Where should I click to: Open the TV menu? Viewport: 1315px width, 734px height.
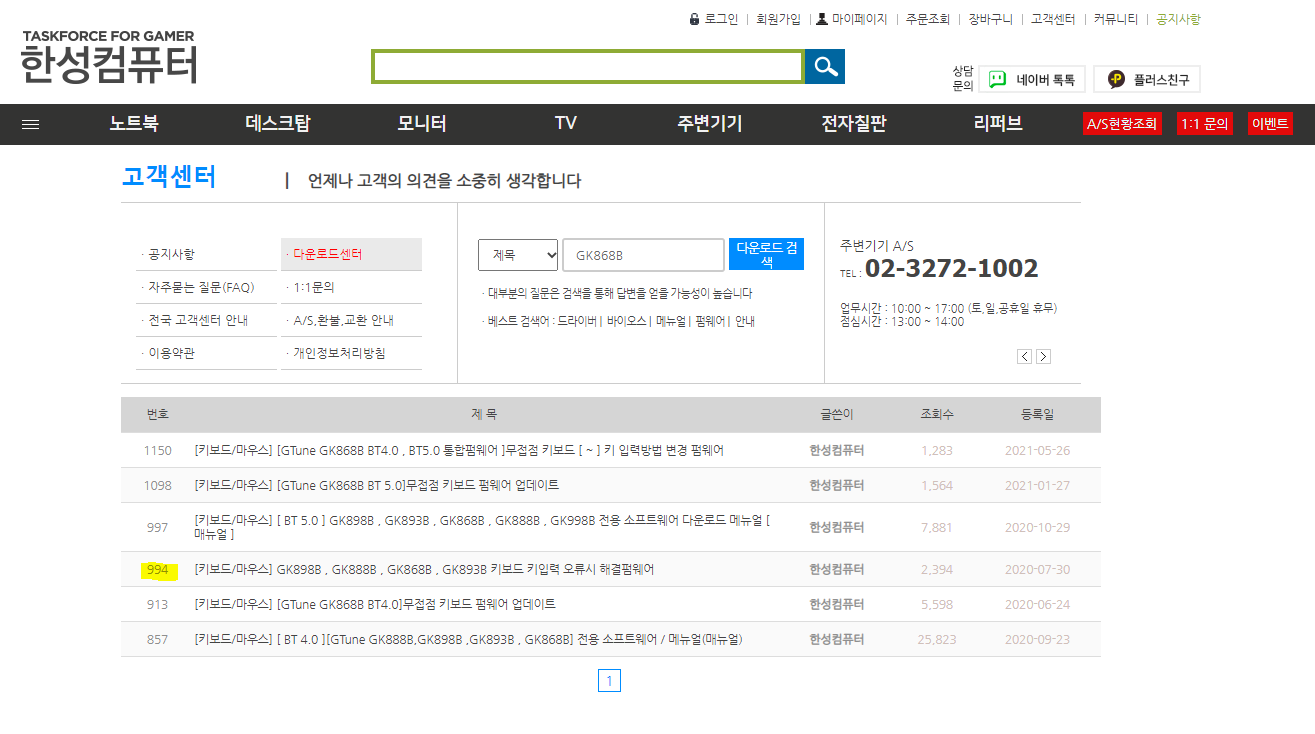click(566, 124)
